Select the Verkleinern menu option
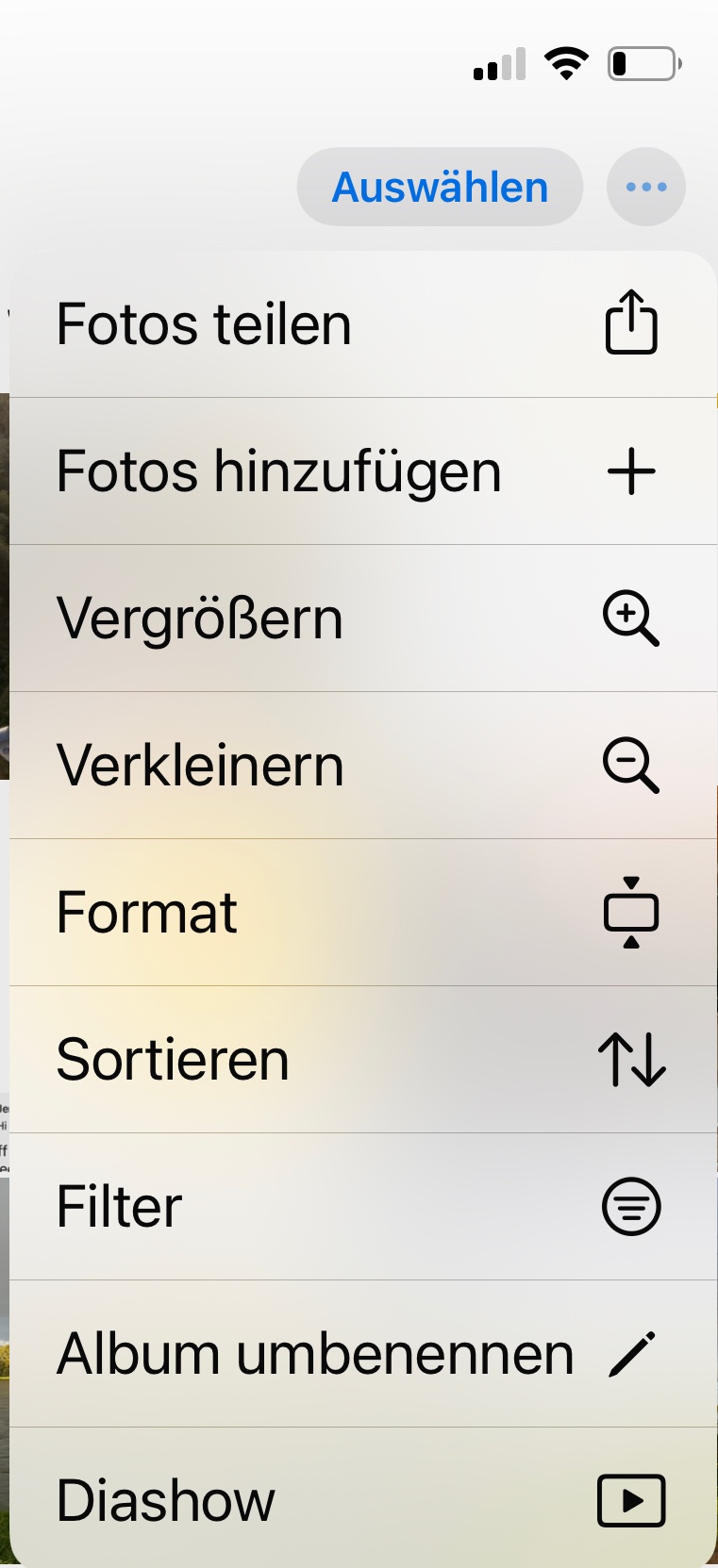 point(200,766)
